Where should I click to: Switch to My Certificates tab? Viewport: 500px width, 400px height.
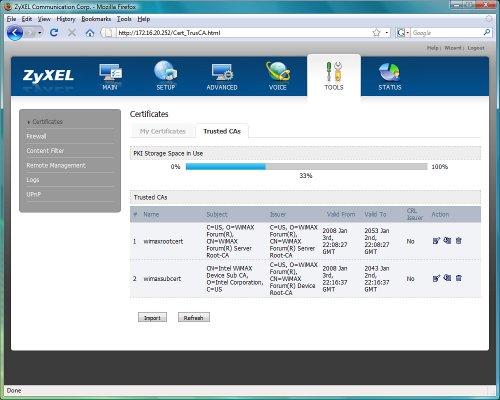[162, 131]
